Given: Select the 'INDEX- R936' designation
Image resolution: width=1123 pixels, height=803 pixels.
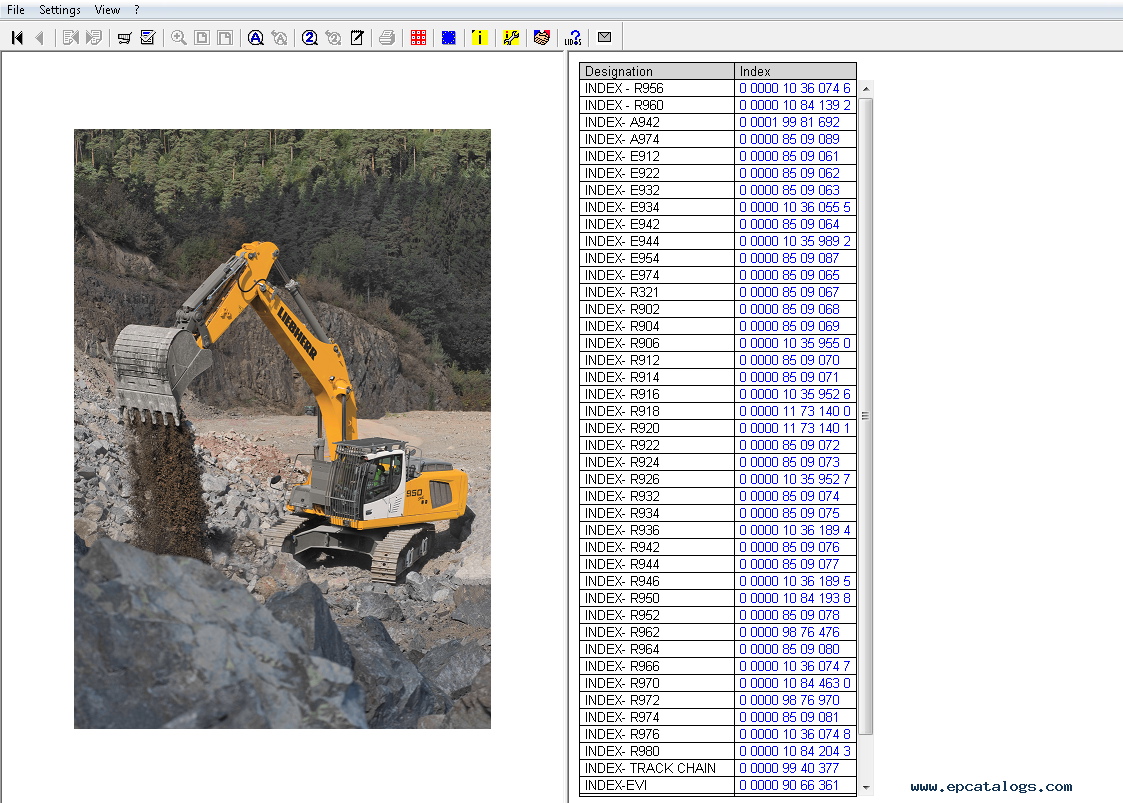Looking at the screenshot, I should [x=622, y=530].
